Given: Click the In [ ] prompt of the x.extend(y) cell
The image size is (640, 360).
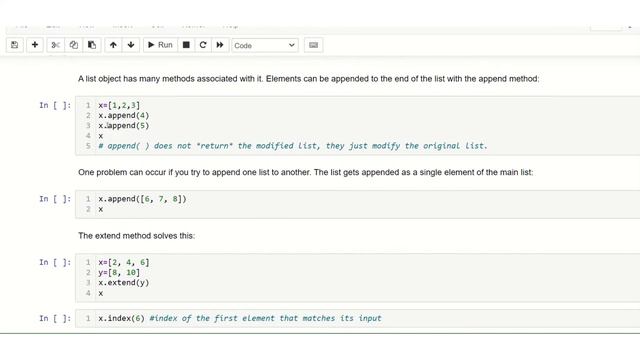Looking at the screenshot, I should click(x=55, y=262).
